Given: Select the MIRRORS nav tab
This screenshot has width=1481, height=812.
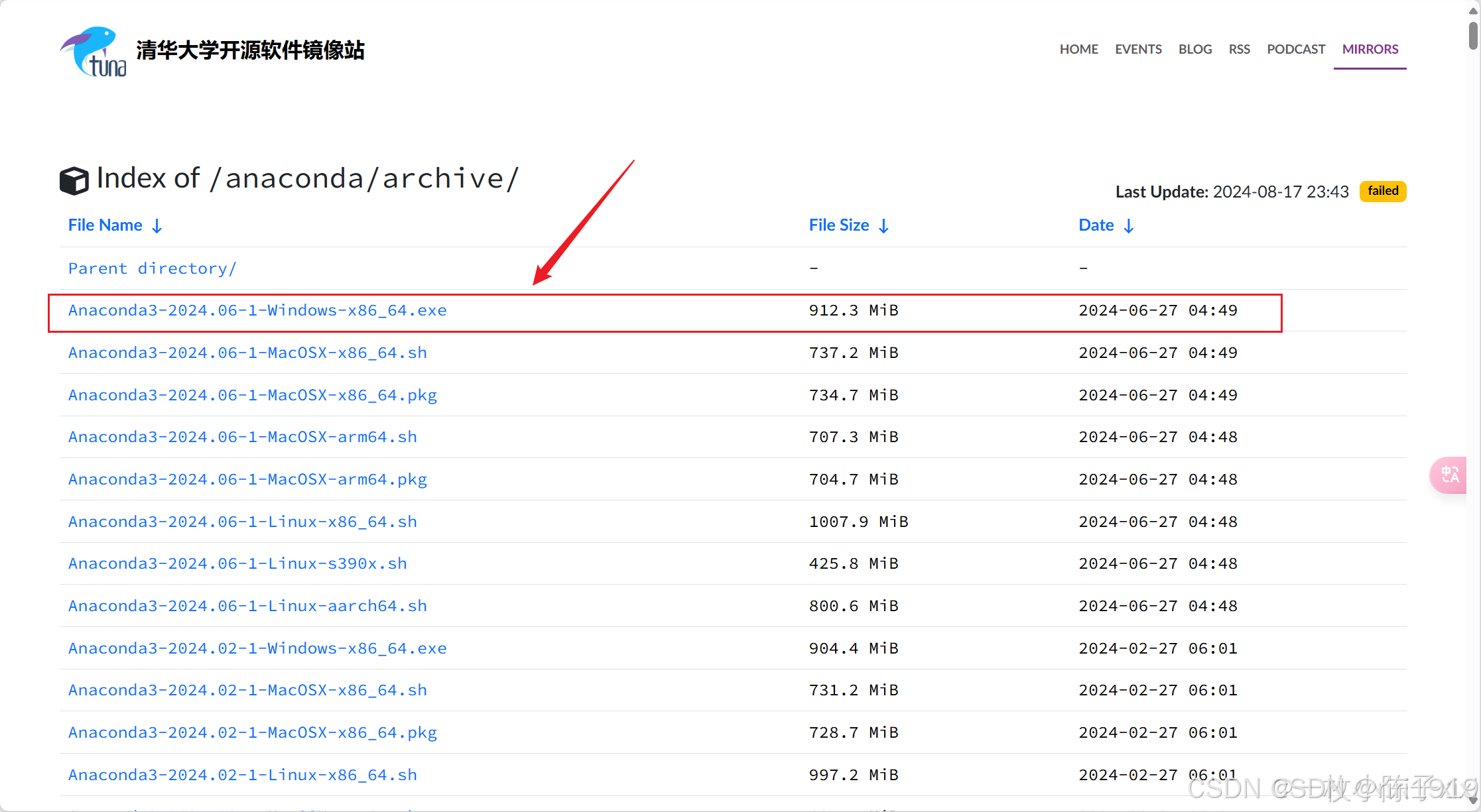Looking at the screenshot, I should 1370,49.
